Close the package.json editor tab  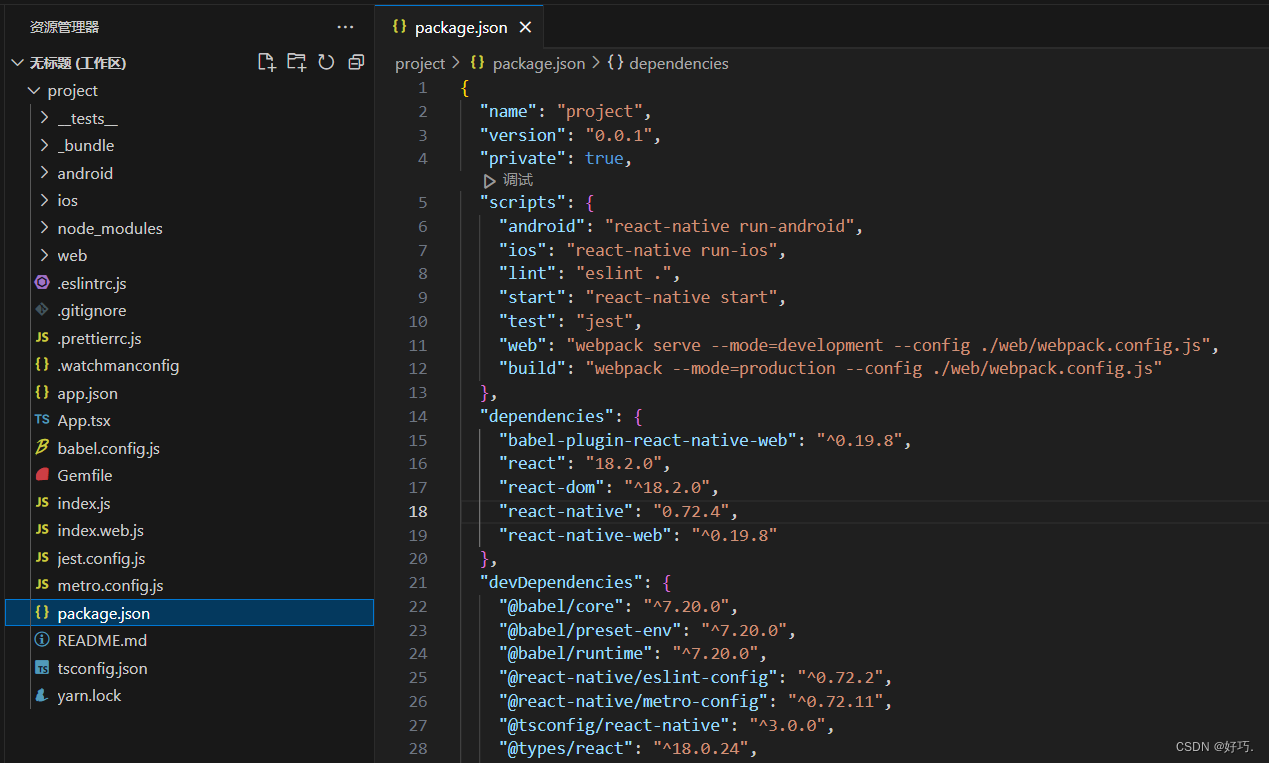point(525,27)
